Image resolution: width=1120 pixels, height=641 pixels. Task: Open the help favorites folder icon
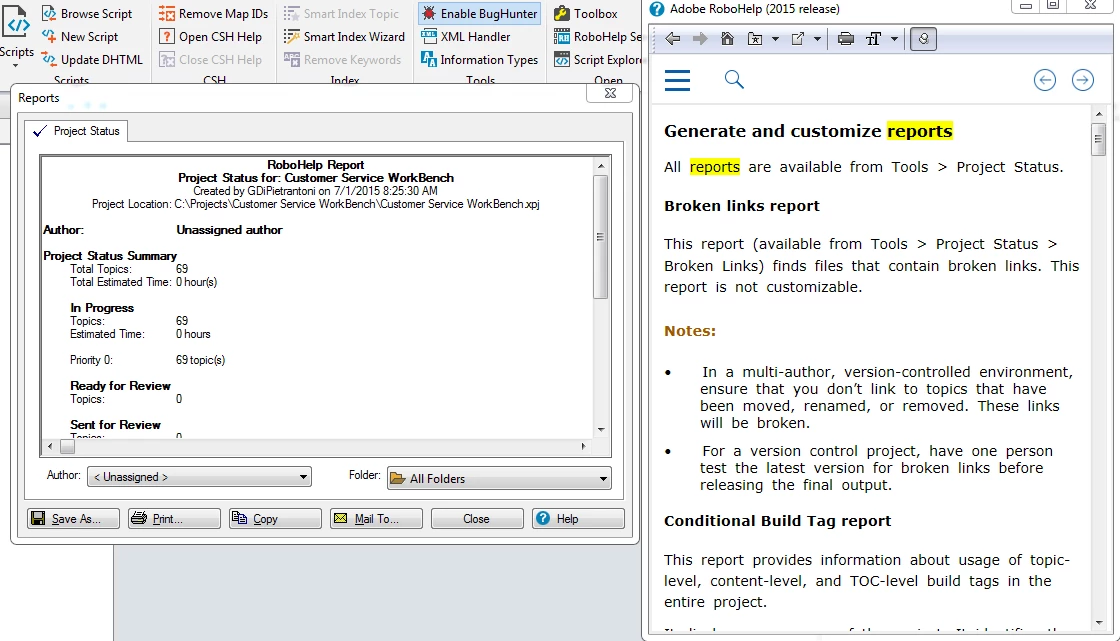coord(755,39)
